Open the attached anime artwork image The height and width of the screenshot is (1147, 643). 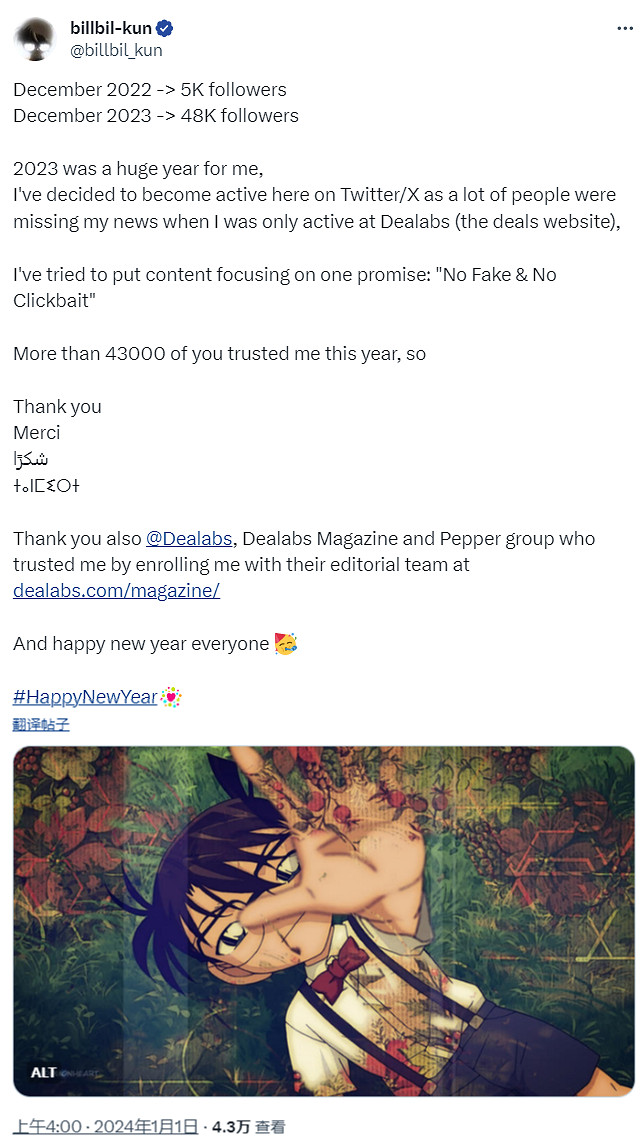click(323, 920)
